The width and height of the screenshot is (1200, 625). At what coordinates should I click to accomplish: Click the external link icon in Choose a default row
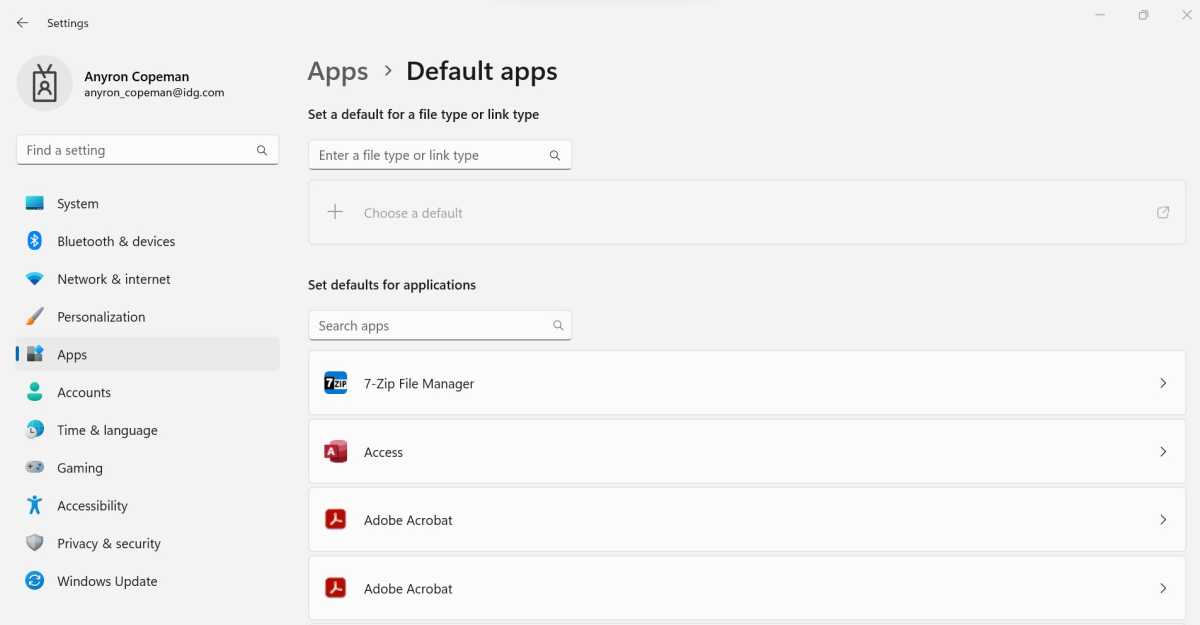pos(1163,212)
